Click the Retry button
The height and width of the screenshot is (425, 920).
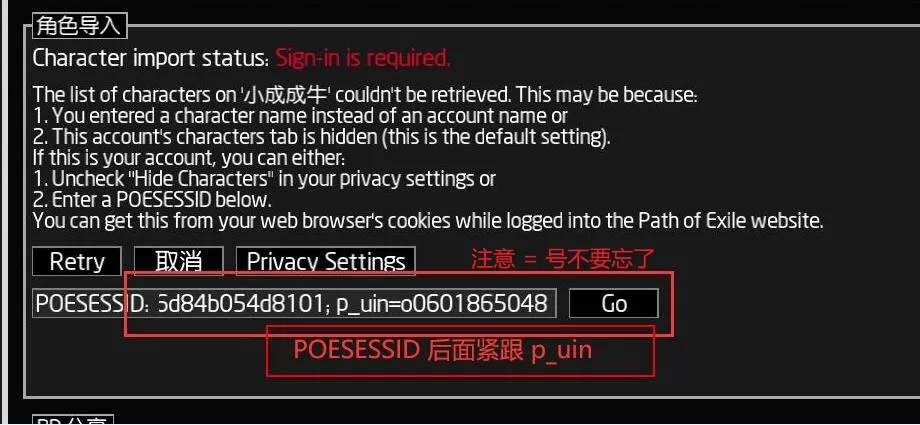pyautogui.click(x=77, y=261)
